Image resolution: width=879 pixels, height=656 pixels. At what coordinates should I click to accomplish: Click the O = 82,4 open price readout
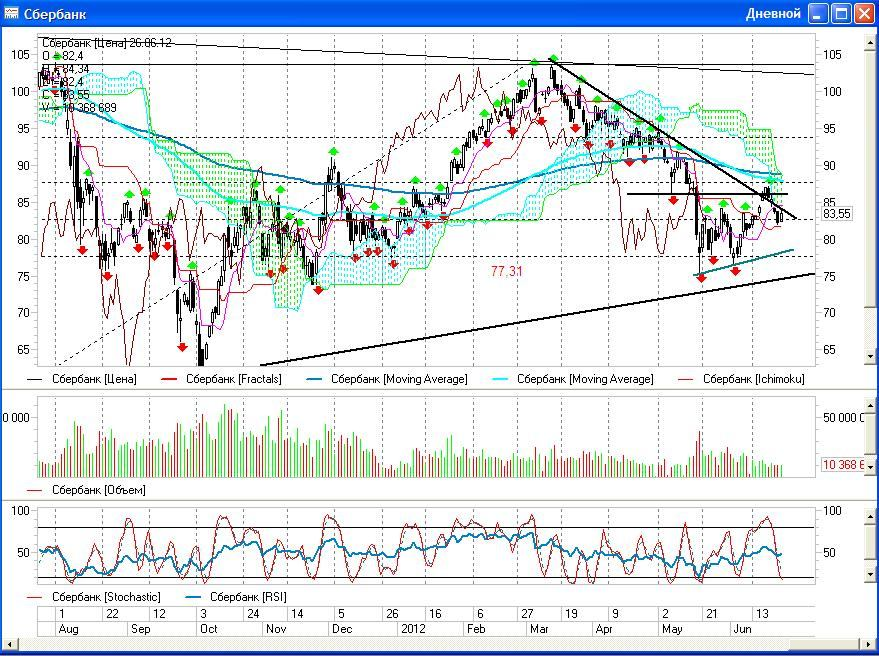coord(63,56)
